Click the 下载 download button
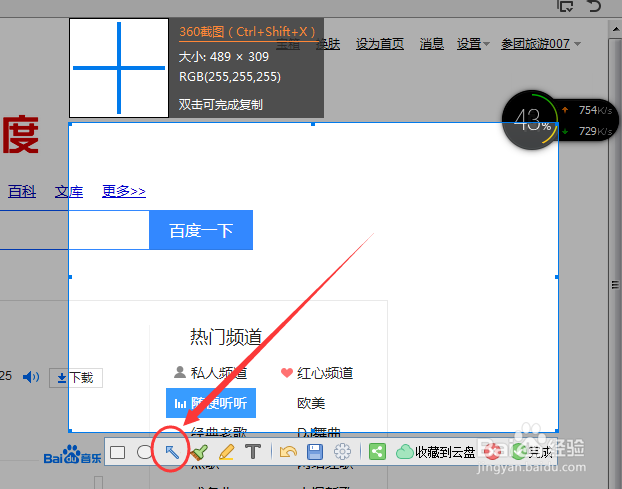Viewport: 622px width, 489px height. [76, 378]
